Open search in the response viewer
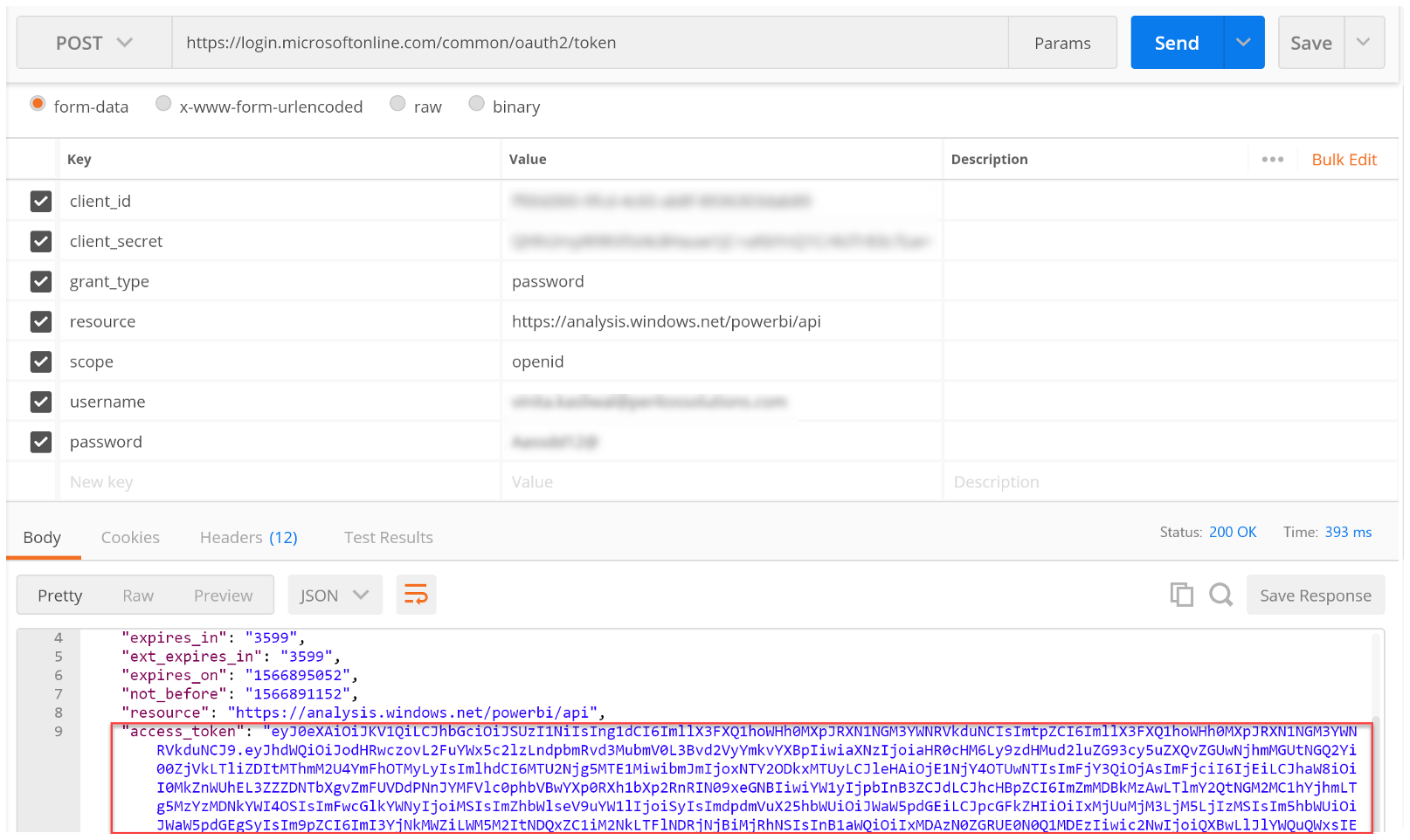The height and width of the screenshot is (840, 1410). tap(1220, 595)
